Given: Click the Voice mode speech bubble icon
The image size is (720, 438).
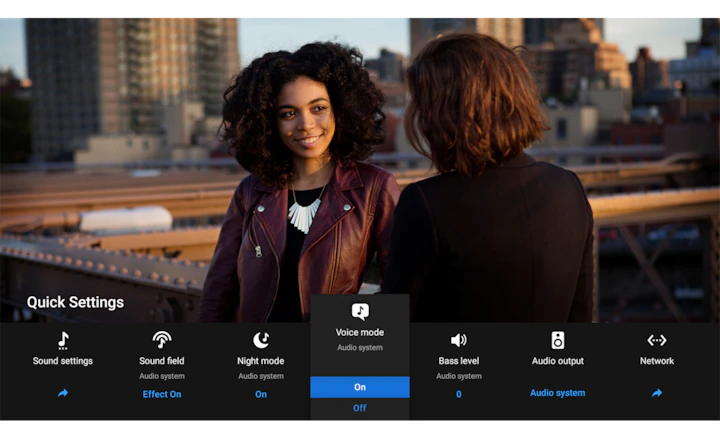Looking at the screenshot, I should pos(360,311).
